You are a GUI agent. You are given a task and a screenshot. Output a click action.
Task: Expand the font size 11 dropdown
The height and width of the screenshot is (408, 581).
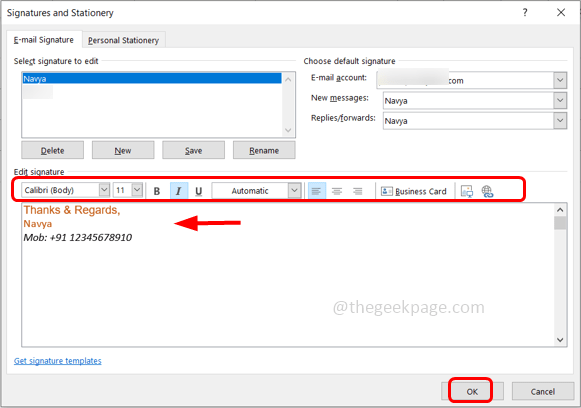pos(137,190)
